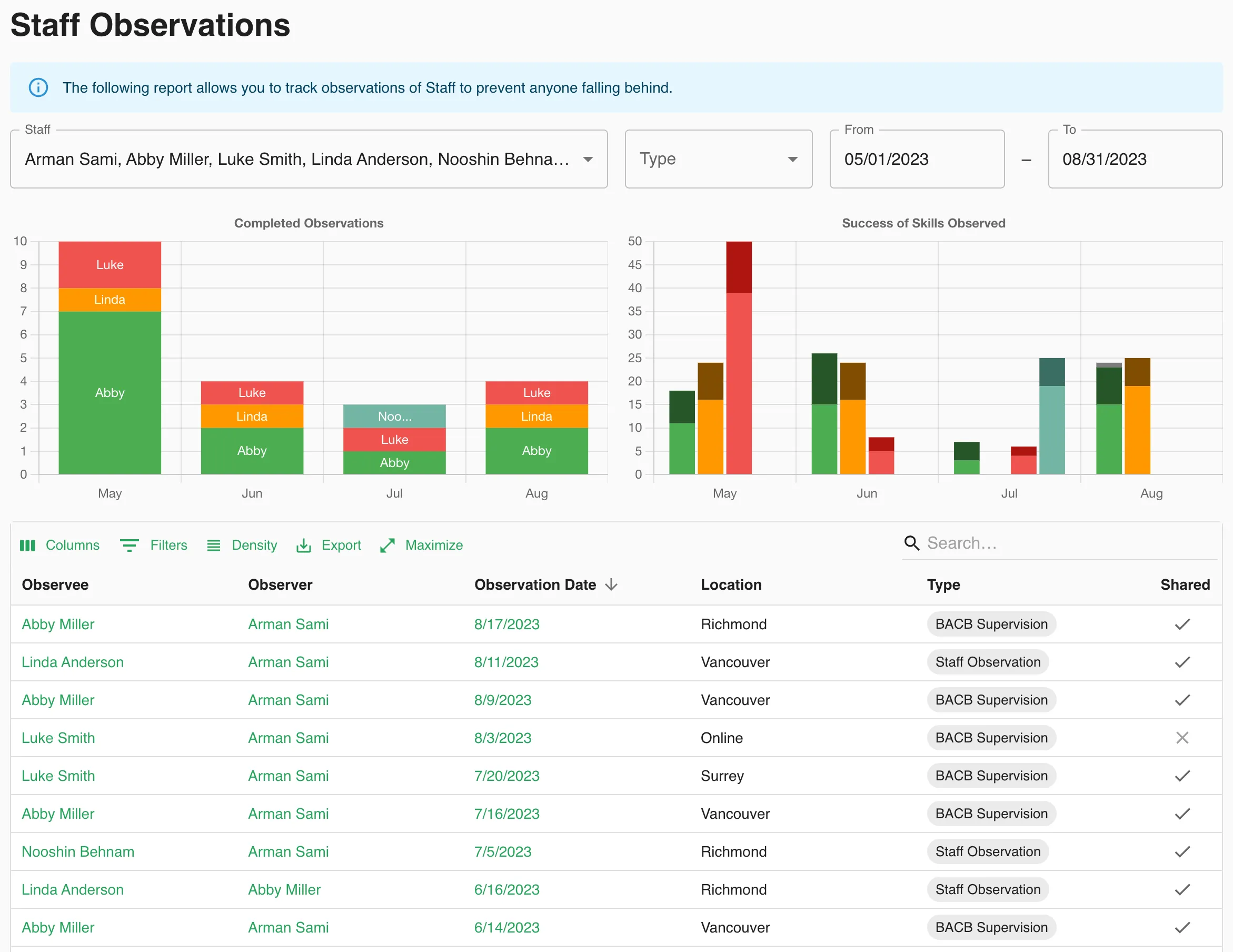Open observer Abby Miller in the 6/16/2023 row
Screen dimensions: 1233x952
284,889
